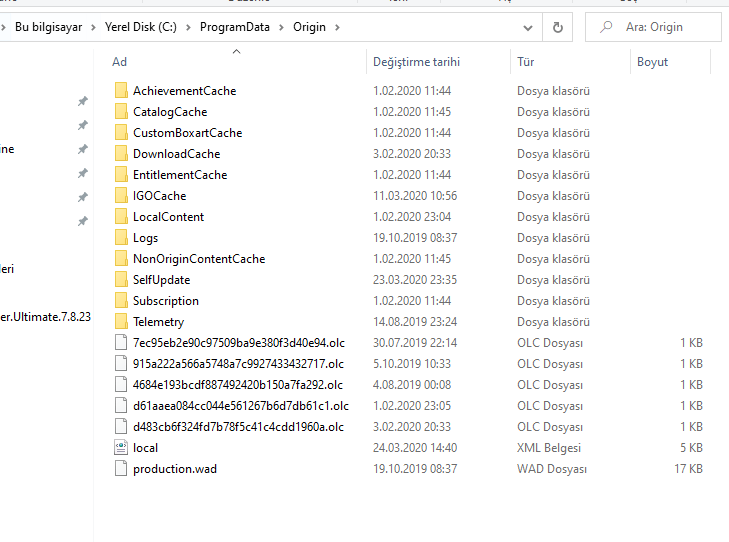Click the file icon of 915a222a566a5748a7c9927433432717.olc
This screenshot has height=542, width=729.
pos(121,364)
